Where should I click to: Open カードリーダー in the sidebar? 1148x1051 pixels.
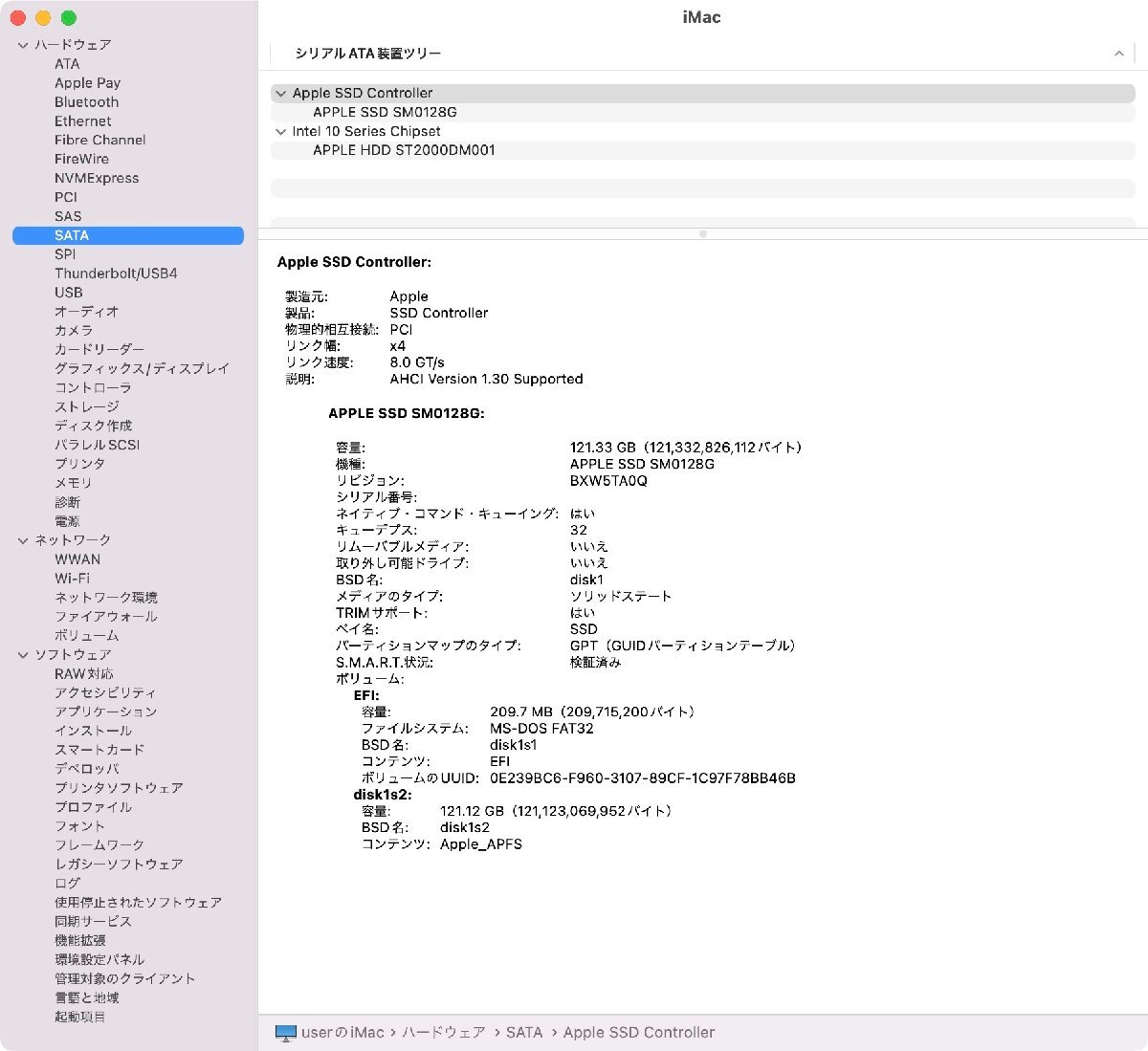99,350
